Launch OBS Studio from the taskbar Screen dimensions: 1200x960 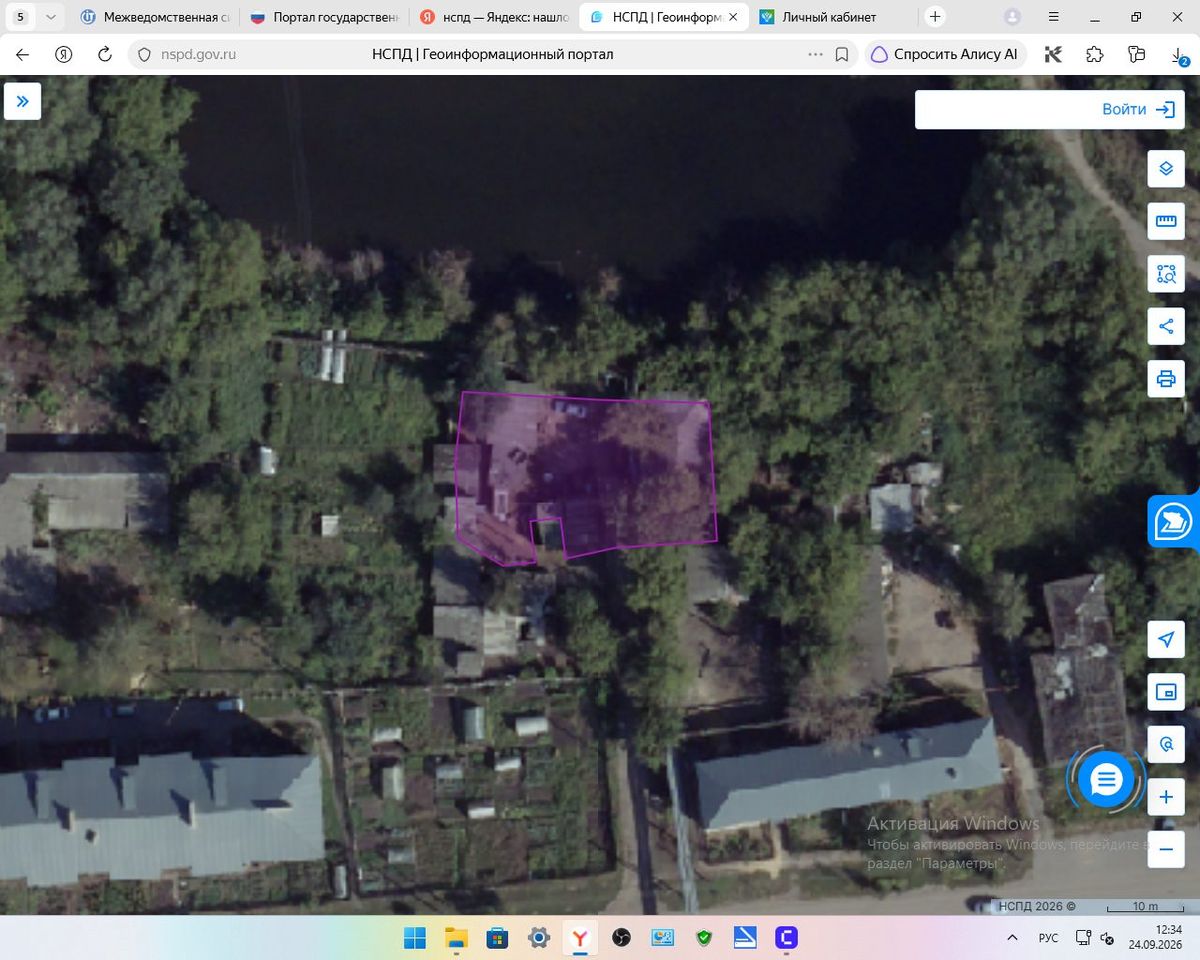pos(621,938)
